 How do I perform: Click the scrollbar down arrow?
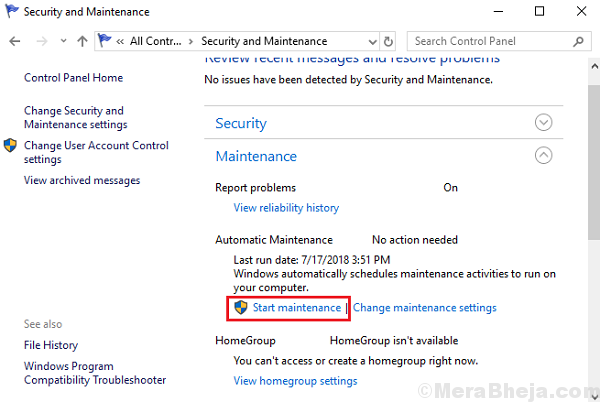[594, 395]
